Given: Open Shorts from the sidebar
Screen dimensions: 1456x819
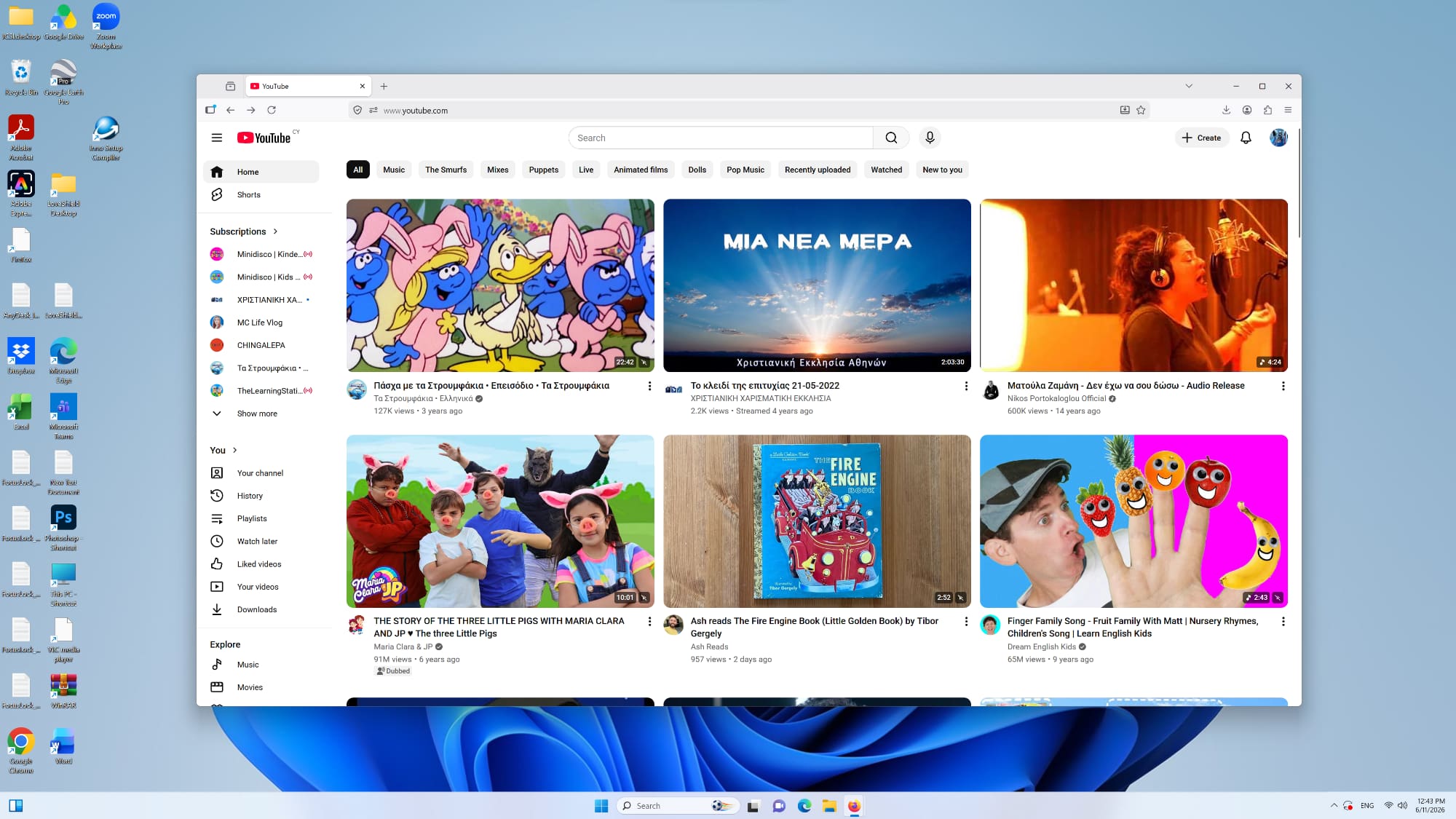Looking at the screenshot, I should click(x=261, y=194).
